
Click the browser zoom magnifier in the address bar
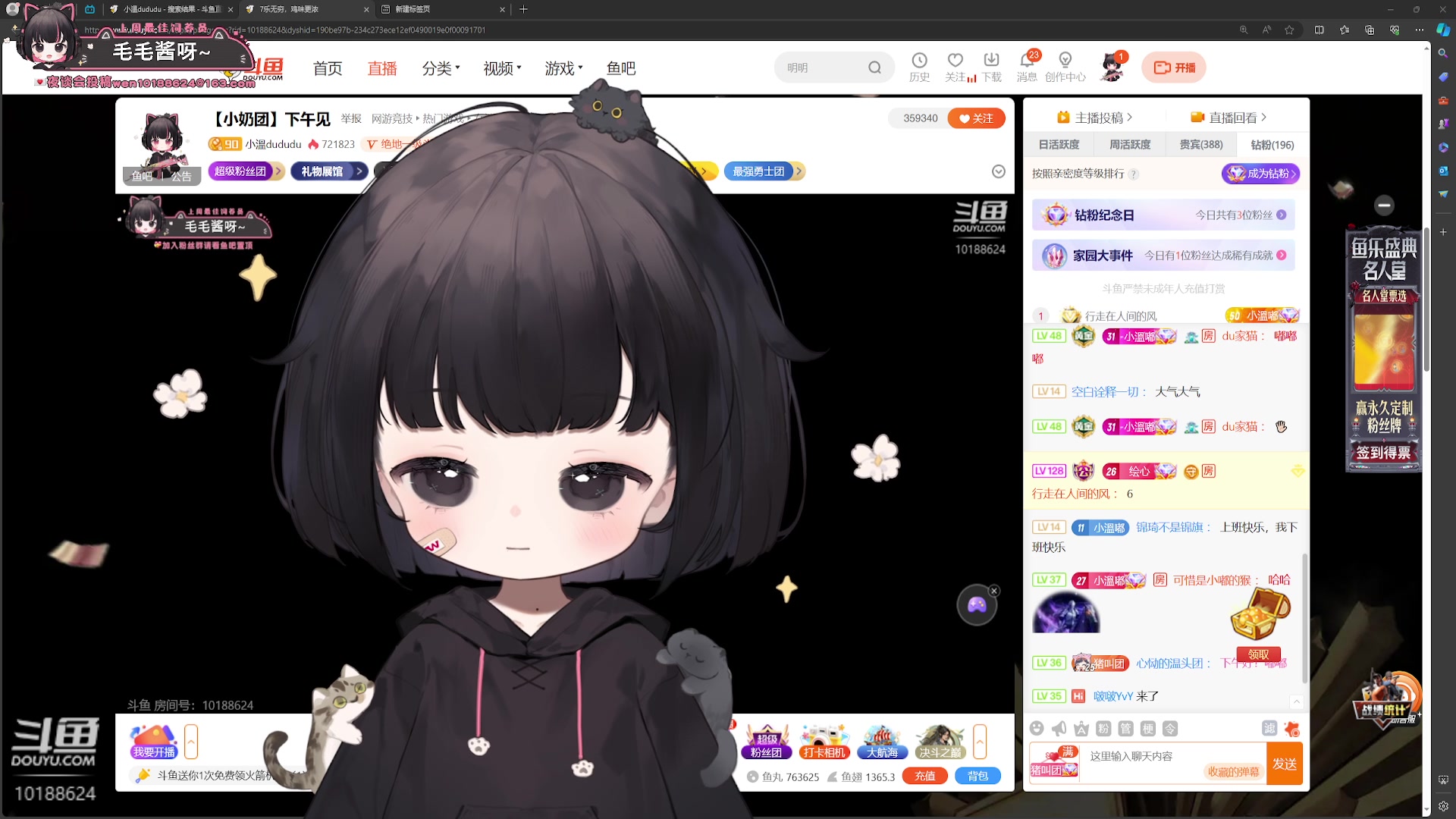coord(1244,30)
